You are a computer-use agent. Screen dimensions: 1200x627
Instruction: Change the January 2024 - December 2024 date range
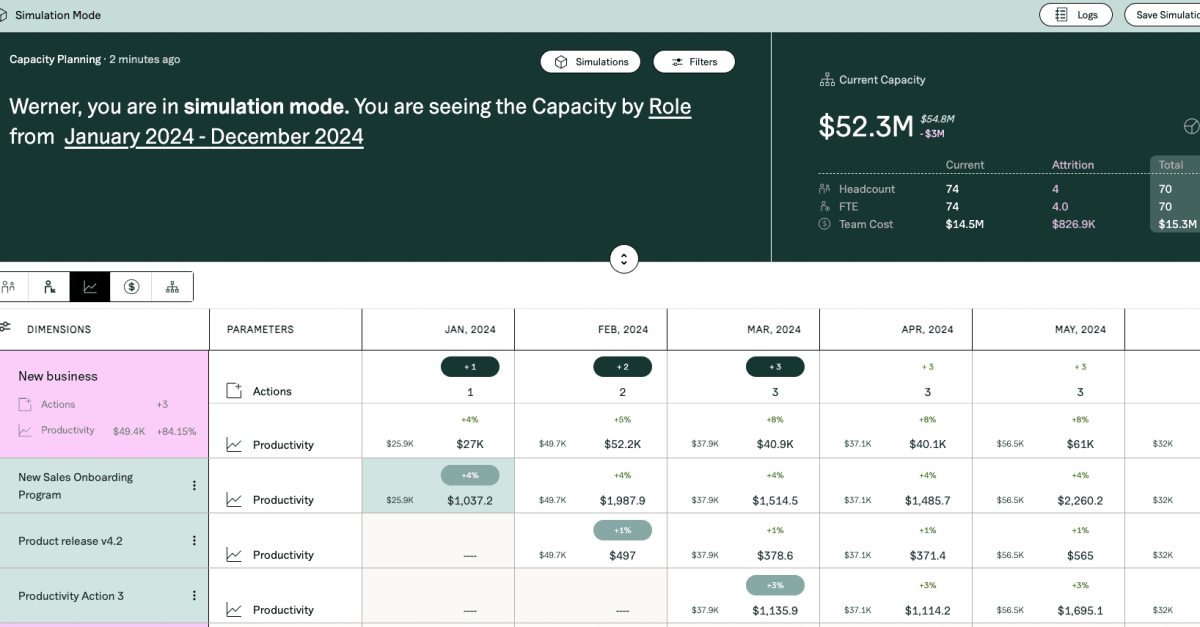pos(213,137)
